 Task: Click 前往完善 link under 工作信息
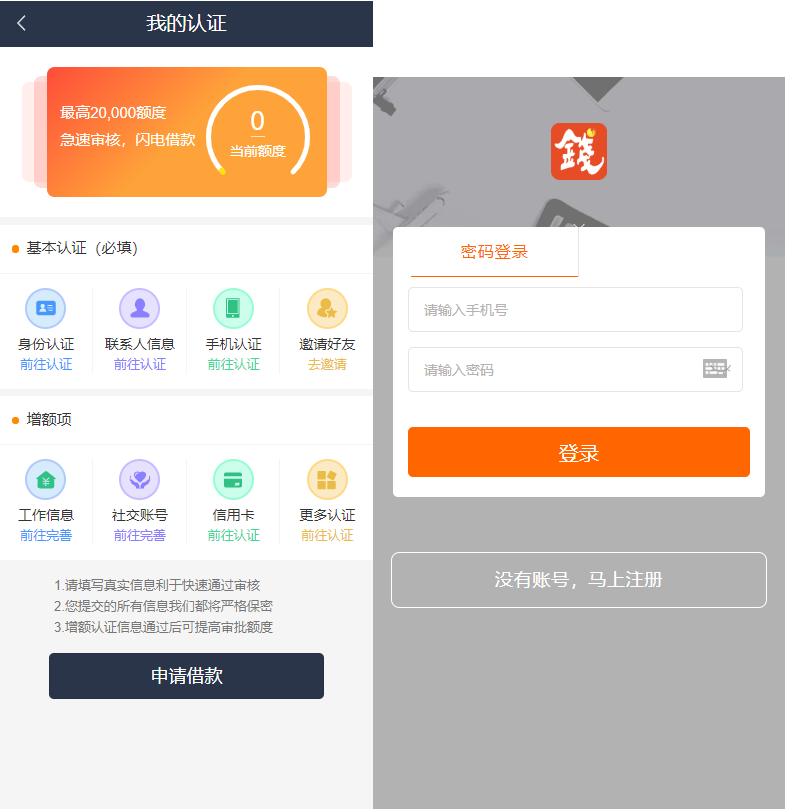click(46, 536)
